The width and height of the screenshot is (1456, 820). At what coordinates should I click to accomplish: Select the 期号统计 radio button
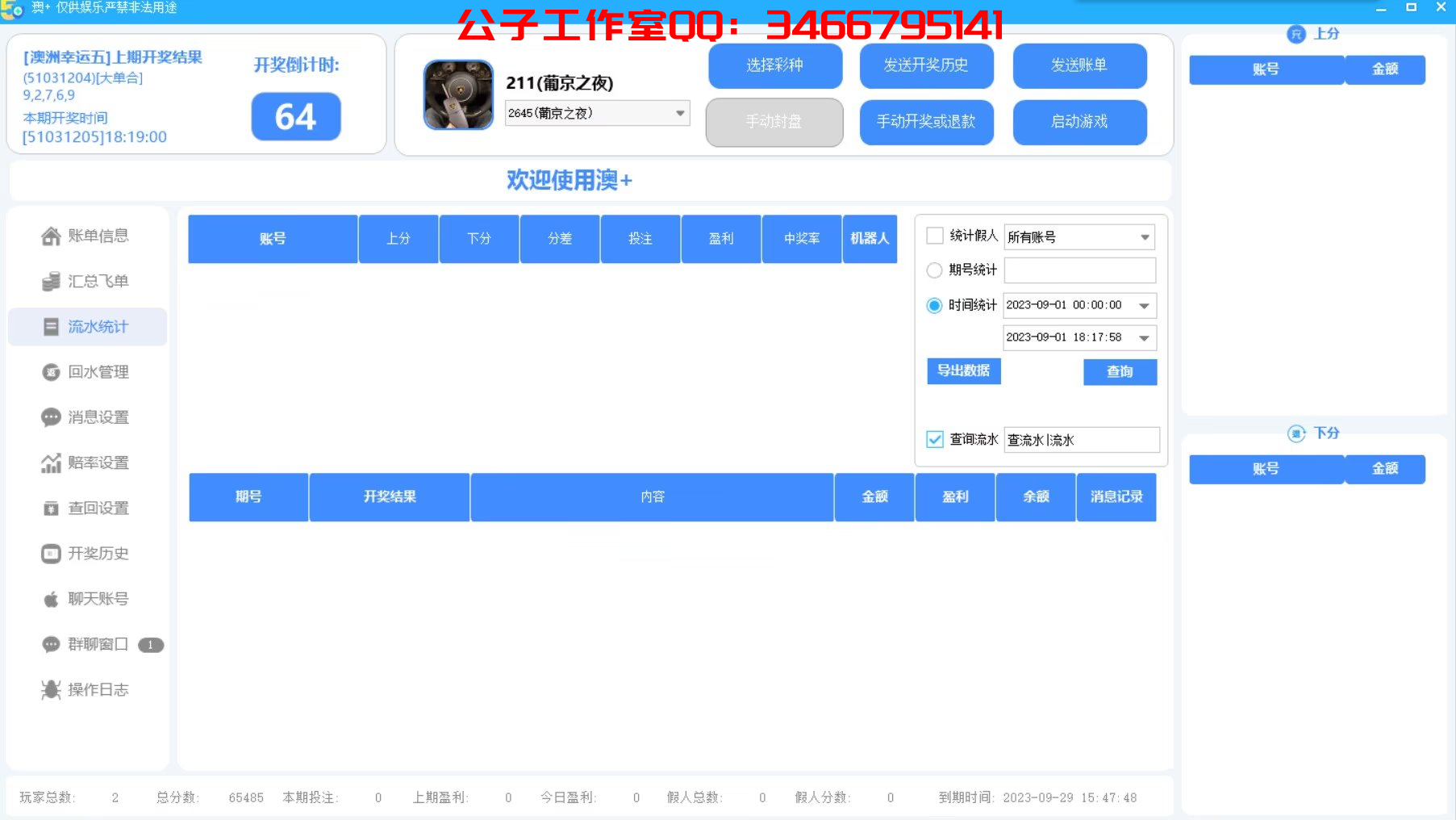point(934,270)
